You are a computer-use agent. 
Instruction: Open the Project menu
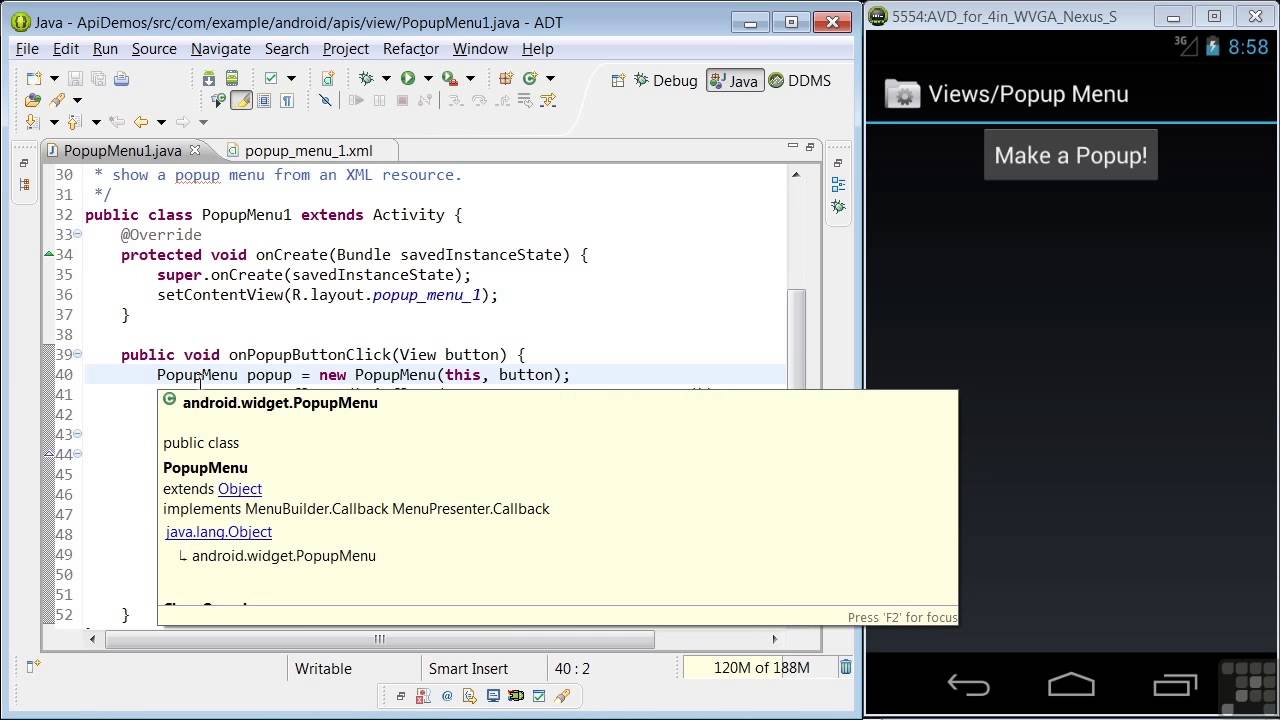[345, 48]
